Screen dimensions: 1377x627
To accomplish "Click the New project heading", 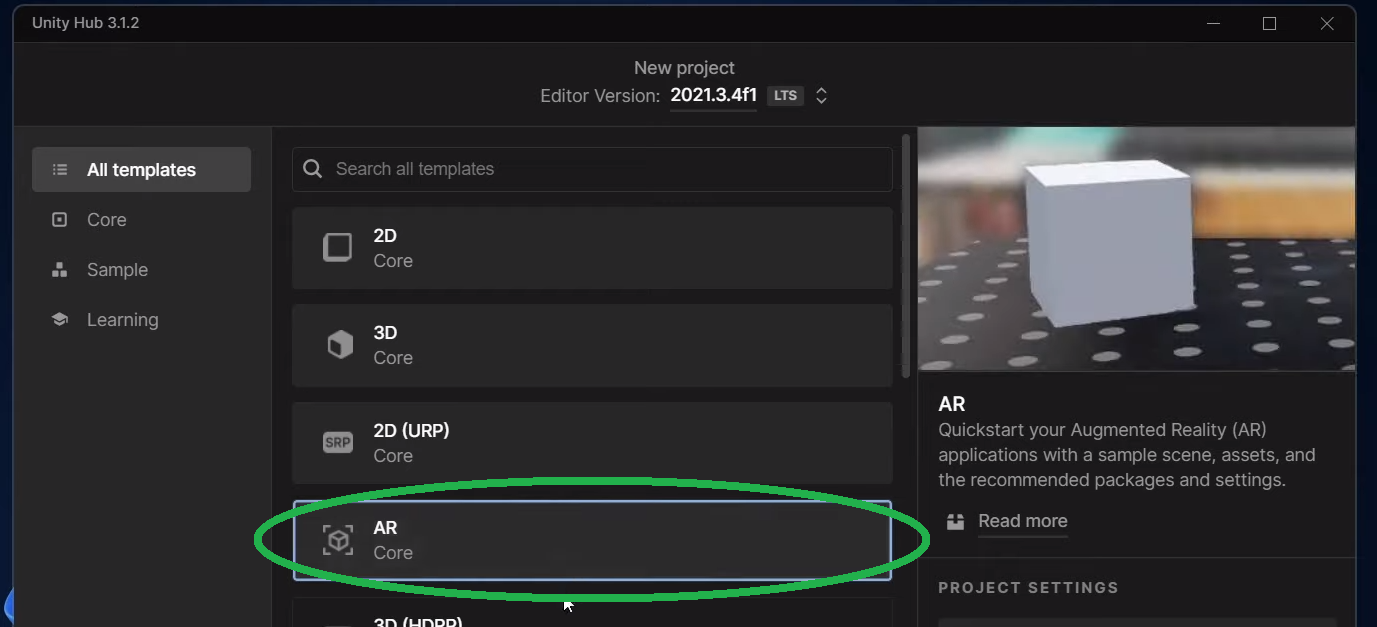I will coord(684,68).
